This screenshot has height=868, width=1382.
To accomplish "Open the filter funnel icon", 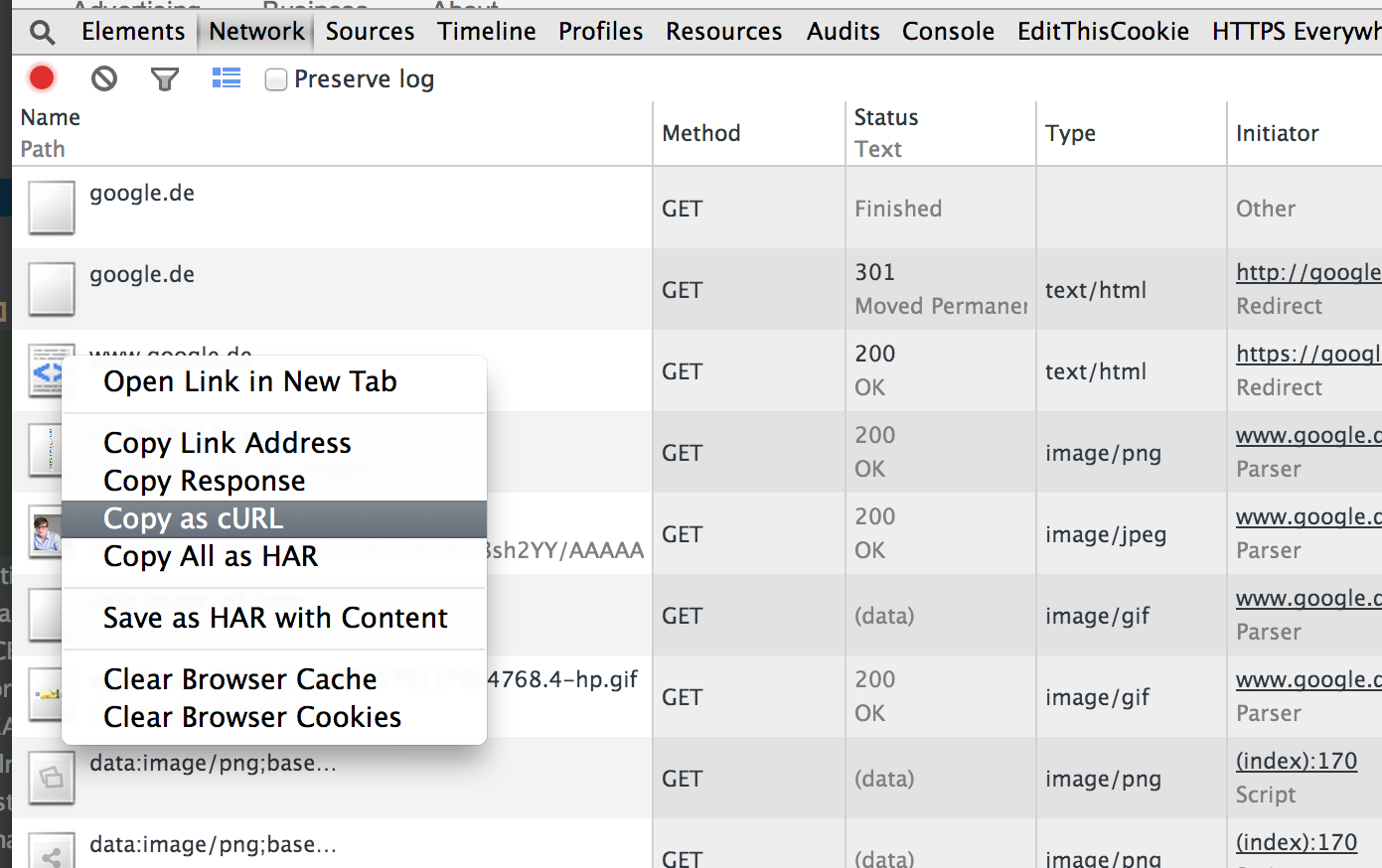I will (x=165, y=78).
